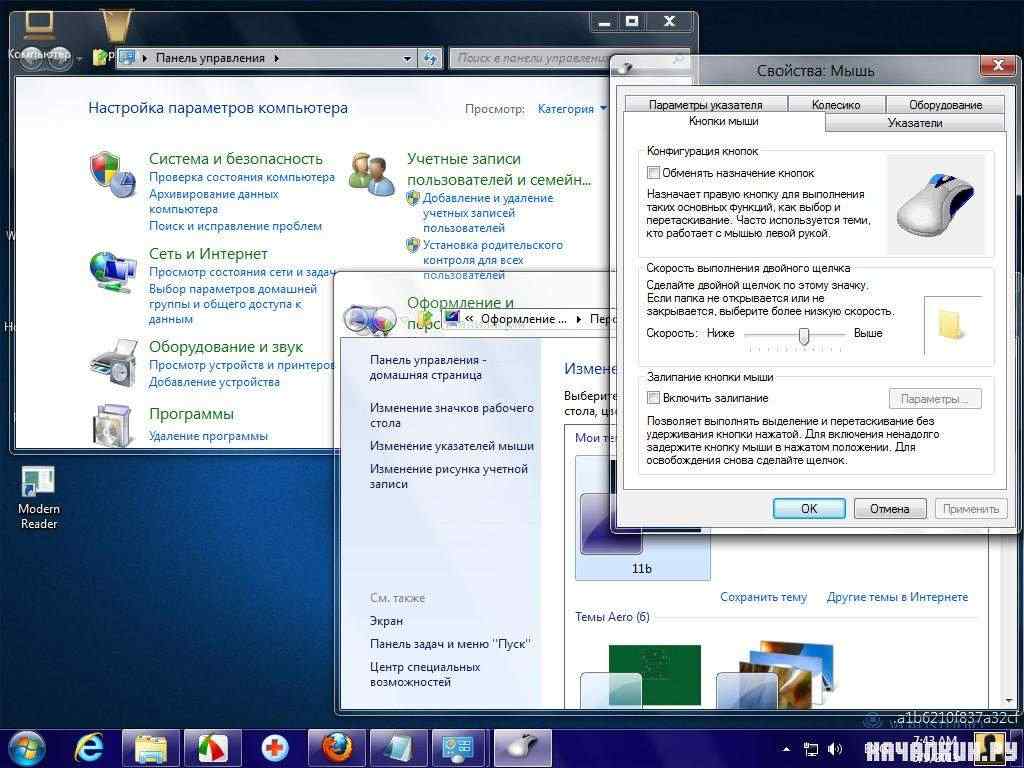The image size is (1024, 768).
Task: Switch to Mouse Properties taskbar button
Action: [522, 748]
